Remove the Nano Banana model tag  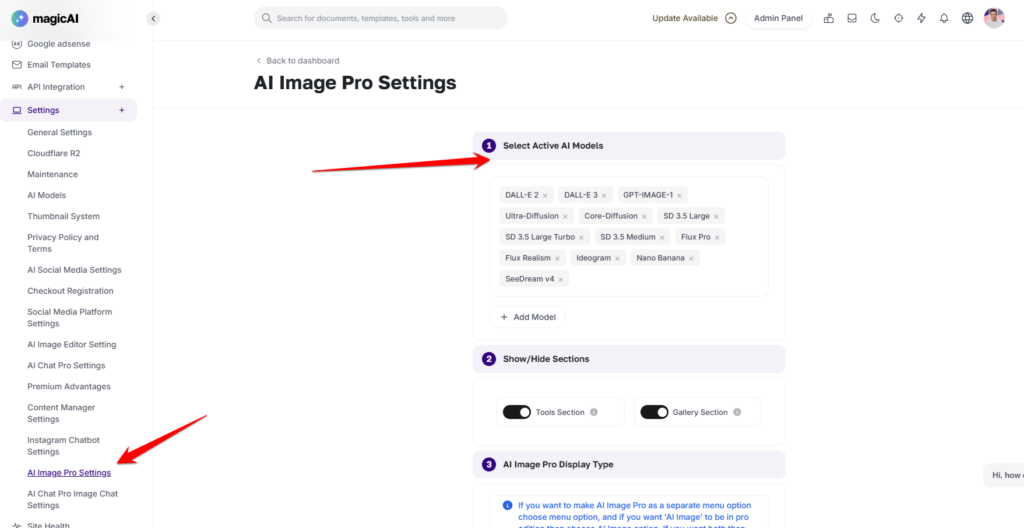click(692, 258)
